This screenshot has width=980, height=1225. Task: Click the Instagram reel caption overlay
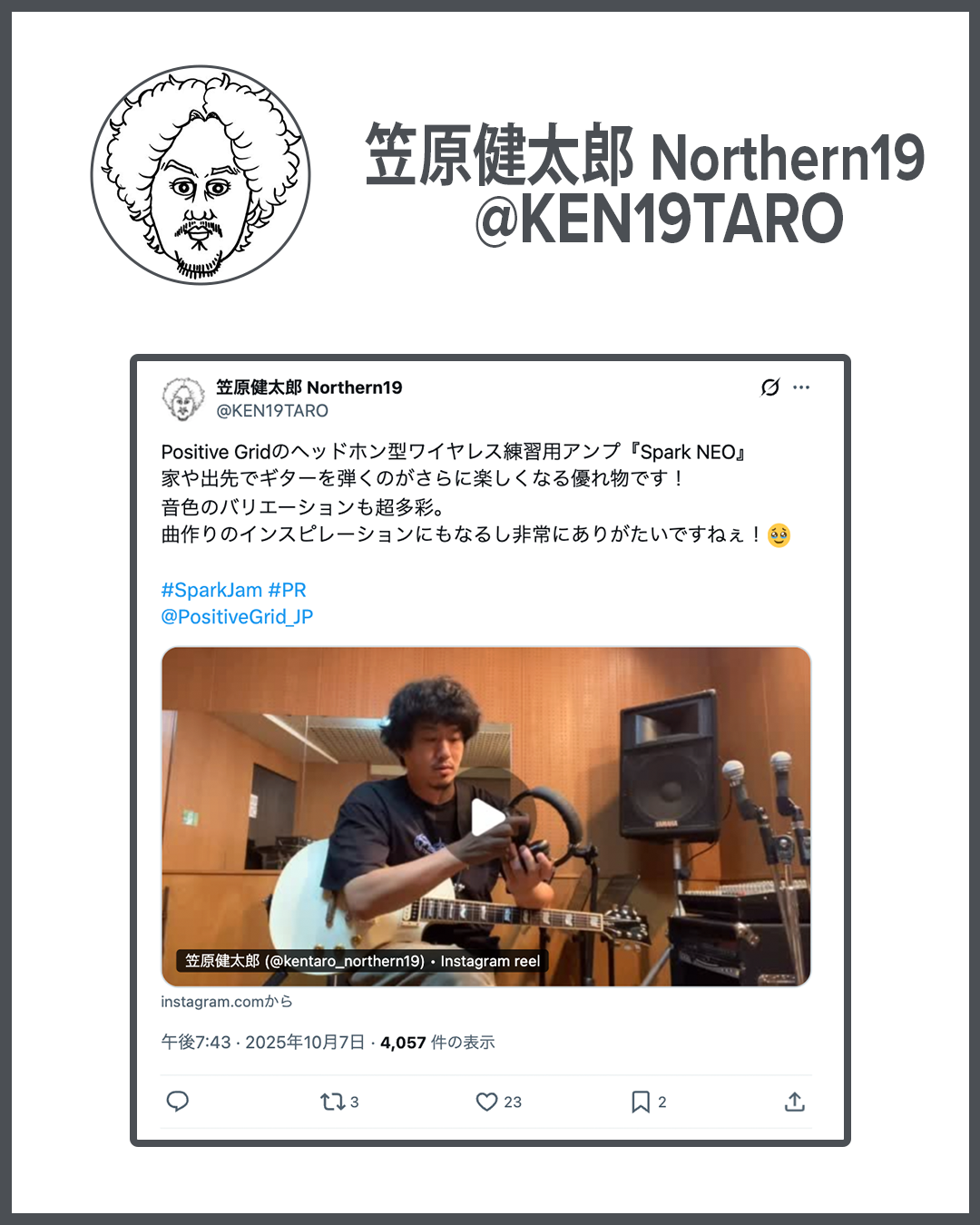coord(362,961)
